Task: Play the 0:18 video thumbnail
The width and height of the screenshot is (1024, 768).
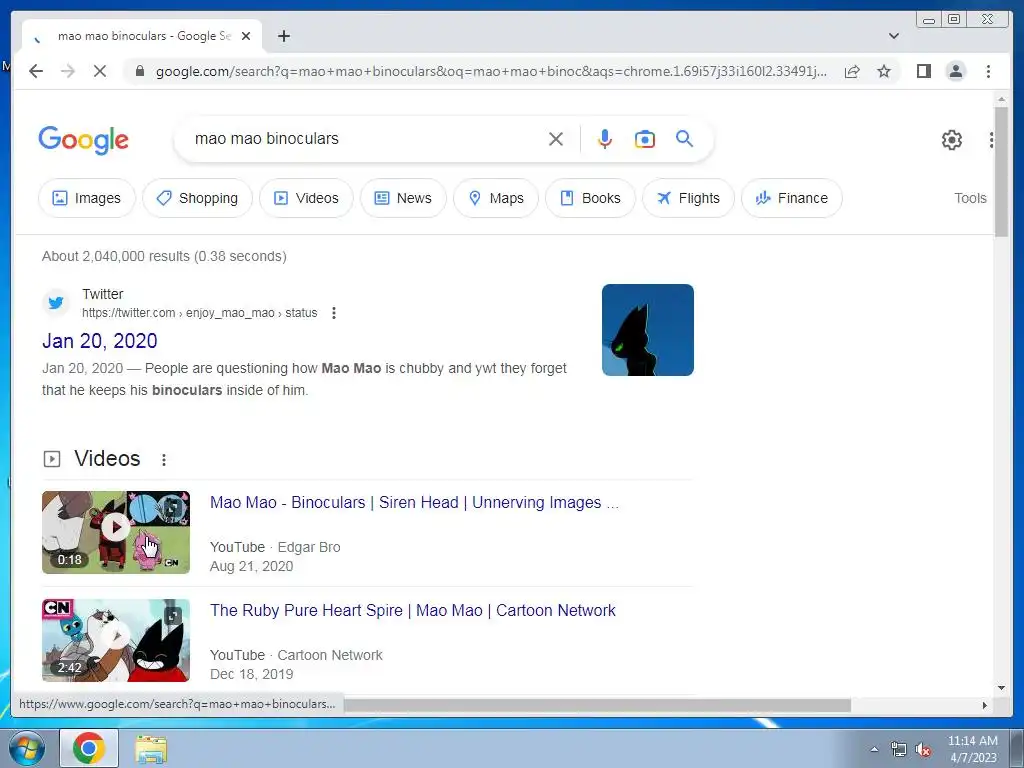Action: click(x=116, y=532)
